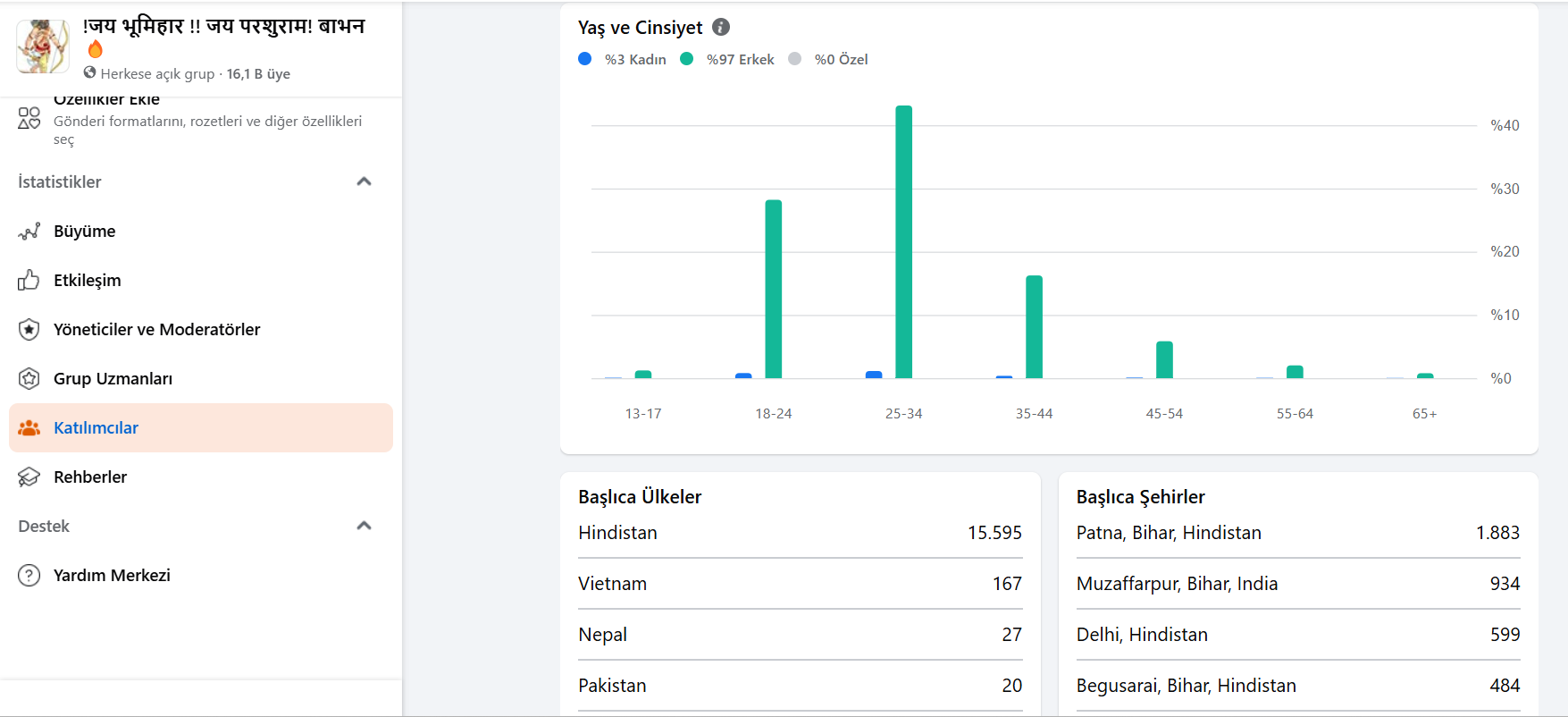Click the green 25-34 bar
This screenshot has width=1568, height=717.
click(904, 241)
